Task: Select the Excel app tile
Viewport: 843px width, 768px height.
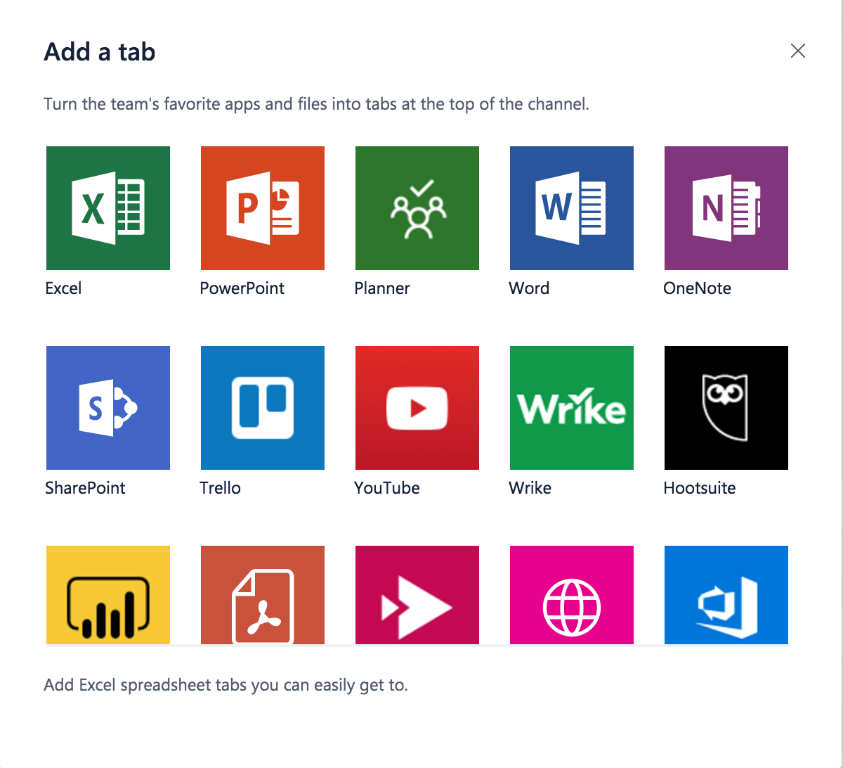Action: click(x=108, y=208)
